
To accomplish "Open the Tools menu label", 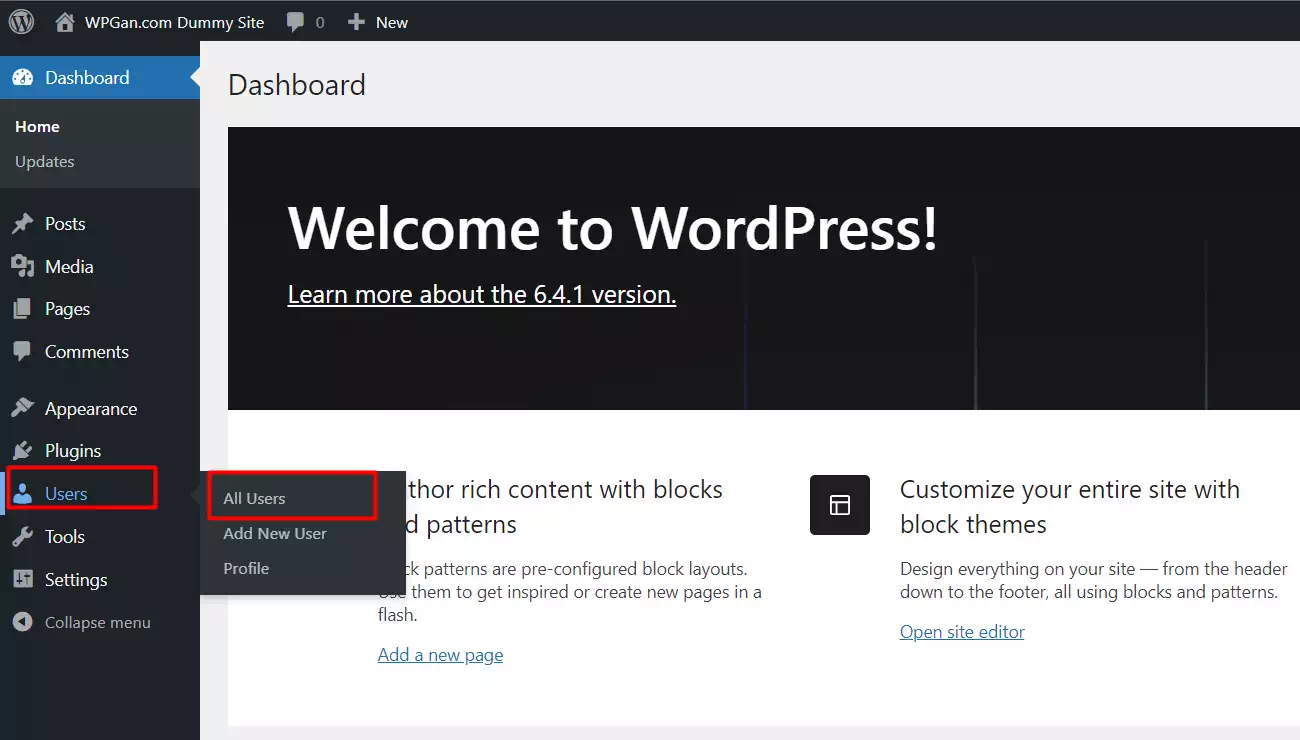I will point(65,537).
